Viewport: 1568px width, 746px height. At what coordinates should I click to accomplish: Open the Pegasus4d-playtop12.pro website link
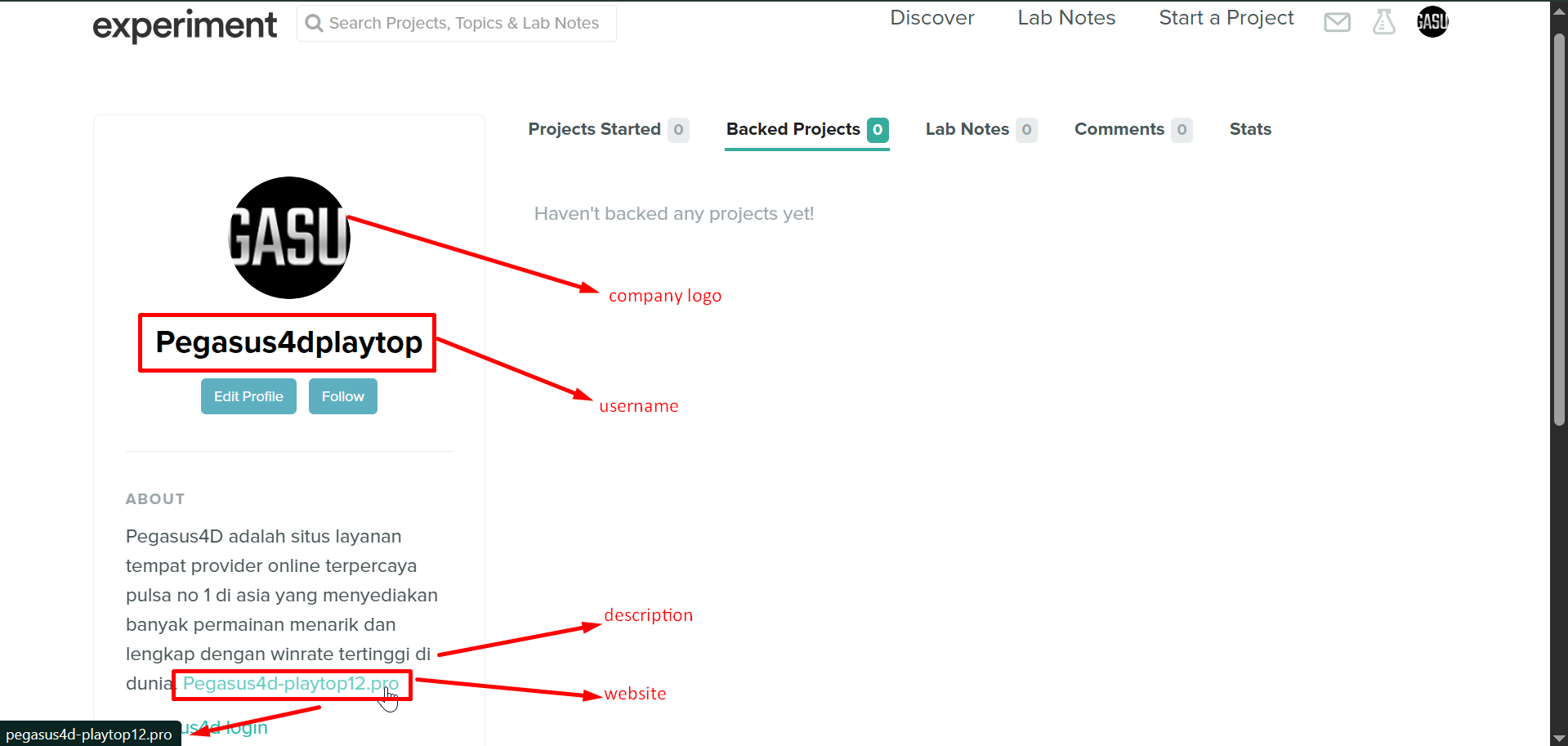coord(290,684)
